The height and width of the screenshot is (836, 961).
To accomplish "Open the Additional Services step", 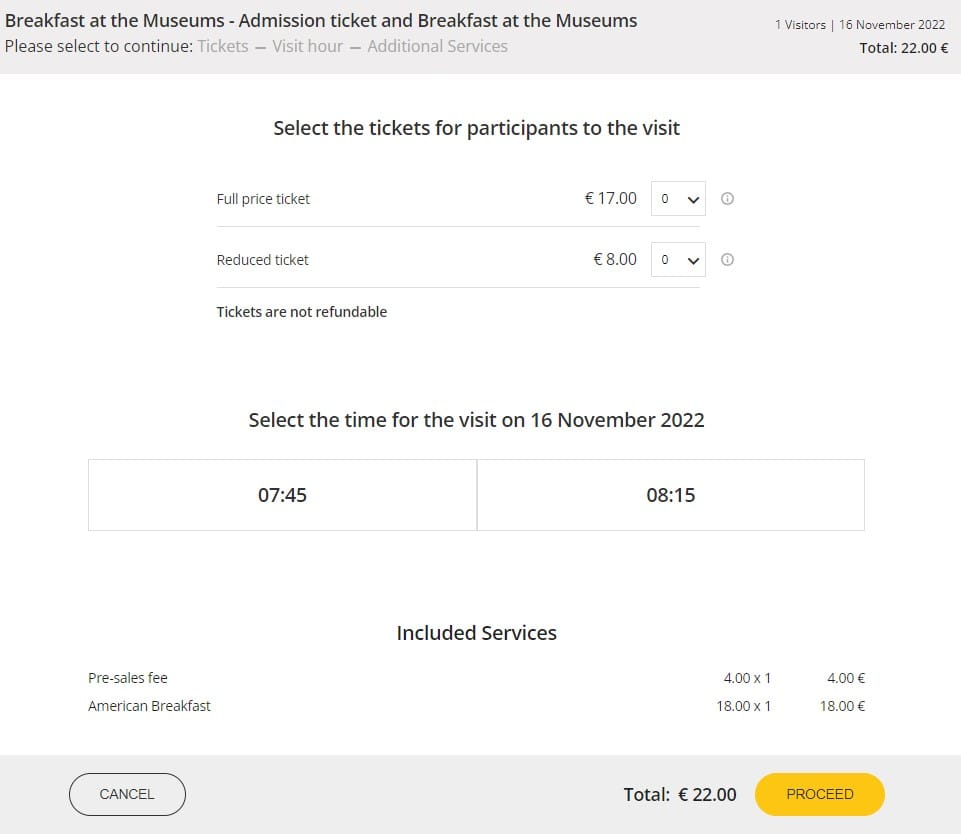I will [x=437, y=46].
